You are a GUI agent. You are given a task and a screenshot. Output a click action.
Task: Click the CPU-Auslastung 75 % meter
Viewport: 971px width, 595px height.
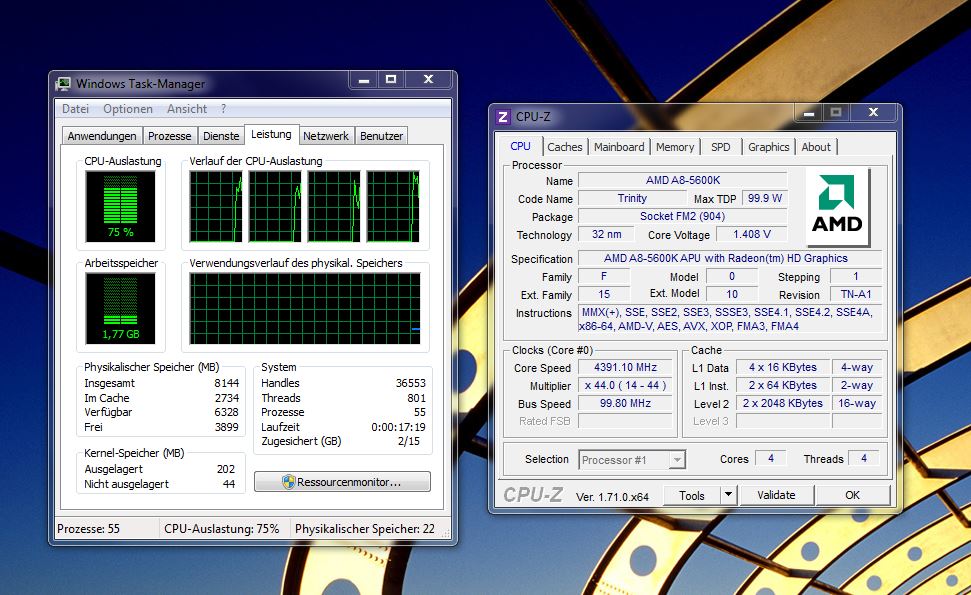point(121,206)
